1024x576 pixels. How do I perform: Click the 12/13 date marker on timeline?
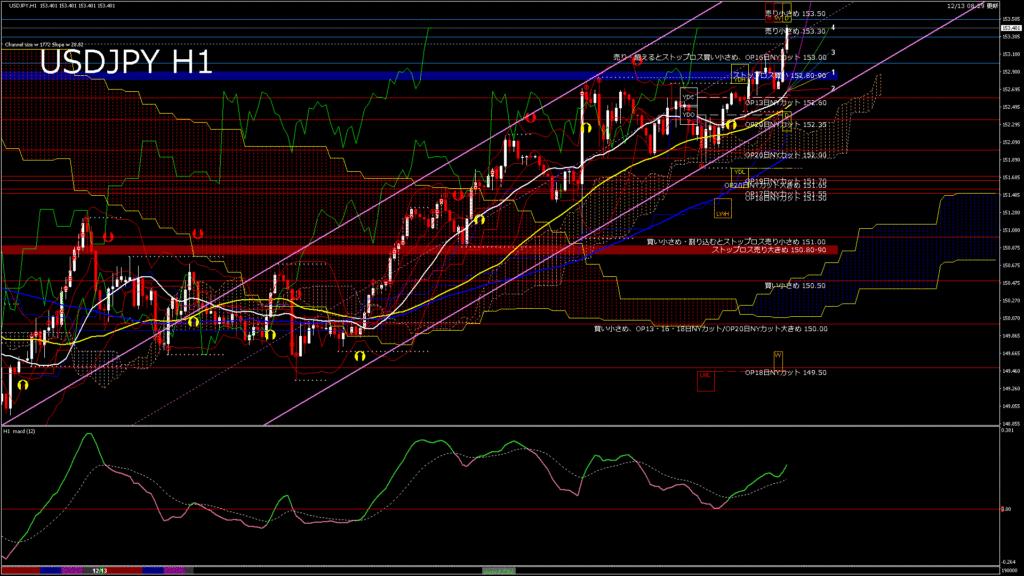(x=99, y=570)
